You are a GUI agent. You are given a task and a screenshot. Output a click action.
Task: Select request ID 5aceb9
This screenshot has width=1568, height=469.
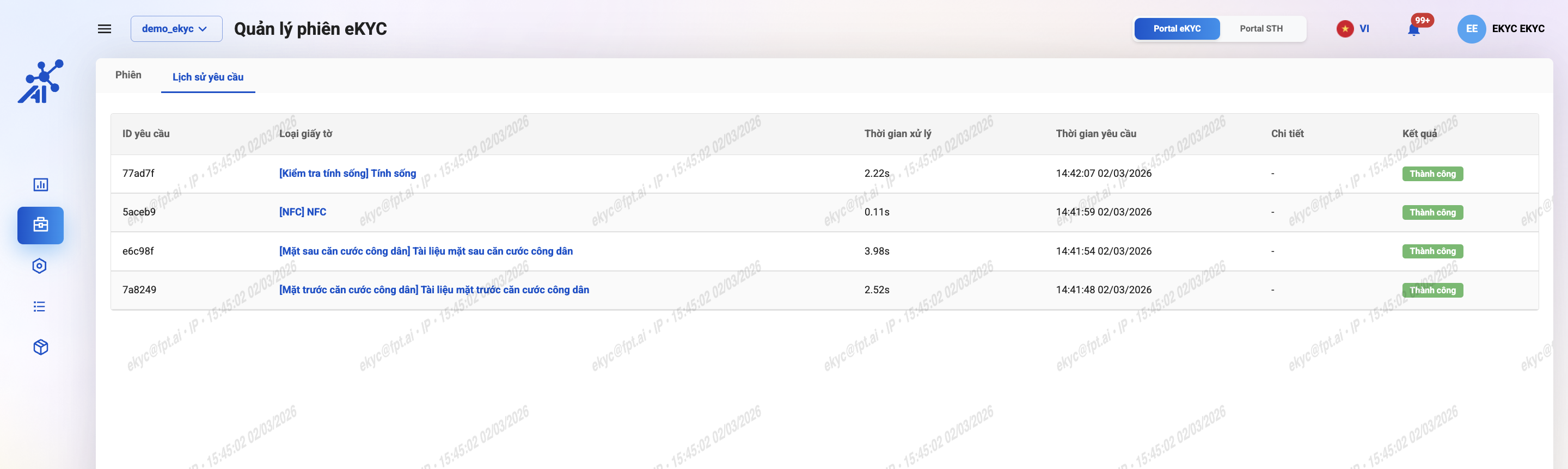pos(139,212)
